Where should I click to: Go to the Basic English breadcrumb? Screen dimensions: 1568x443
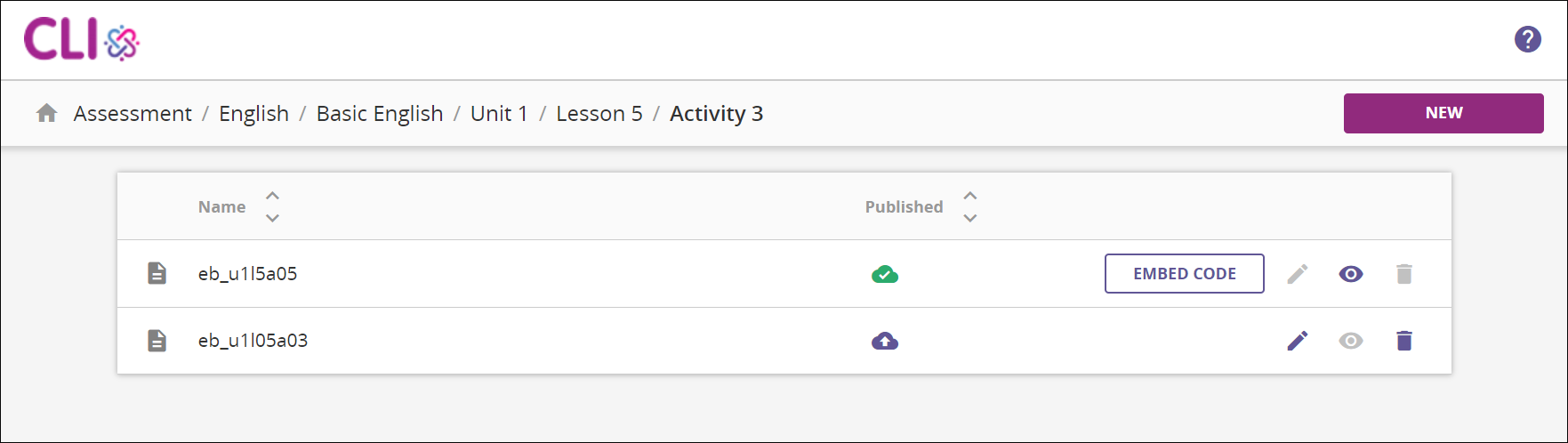(380, 114)
